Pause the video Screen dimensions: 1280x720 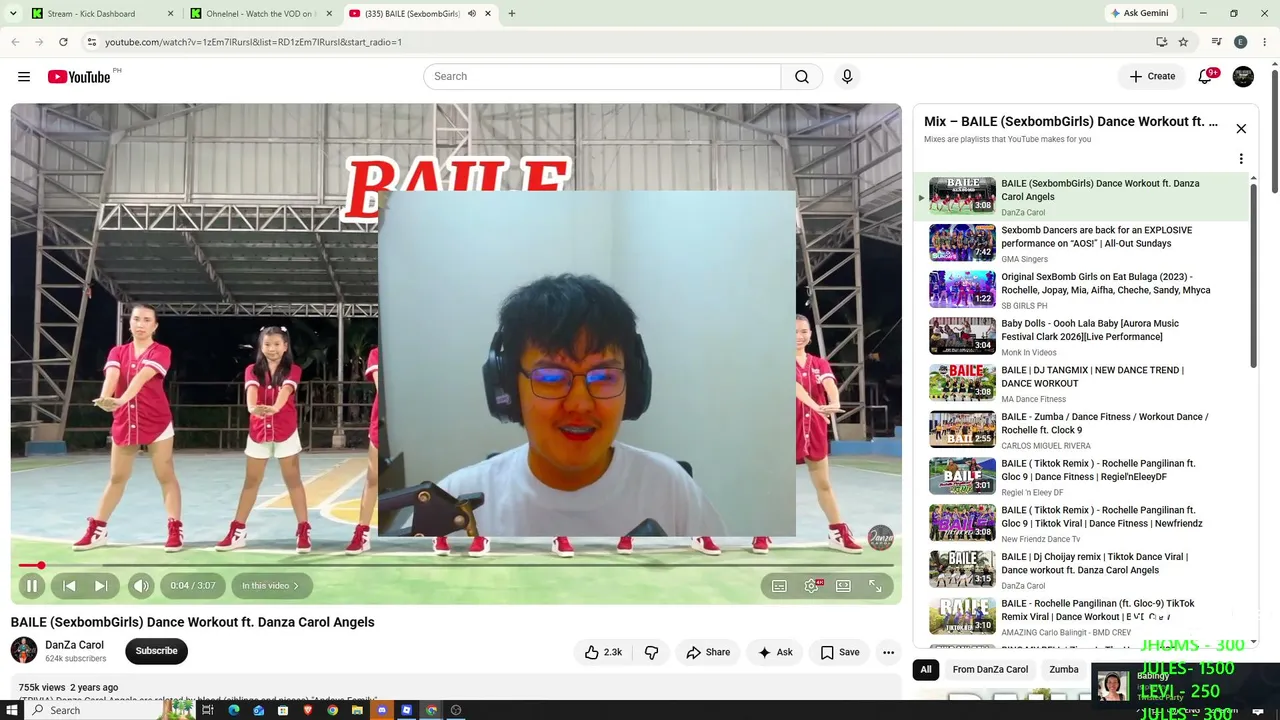coord(32,586)
